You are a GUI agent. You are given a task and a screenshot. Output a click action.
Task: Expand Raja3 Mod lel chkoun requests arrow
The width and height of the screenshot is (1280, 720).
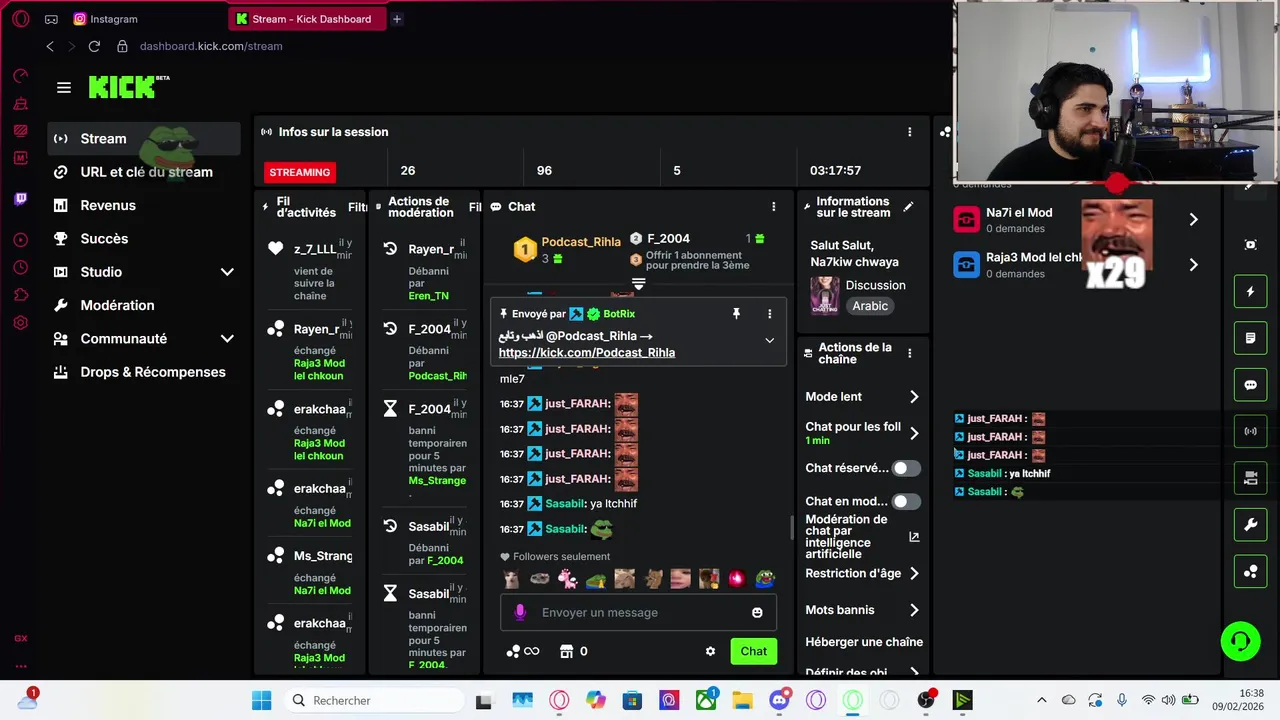pyautogui.click(x=1193, y=265)
